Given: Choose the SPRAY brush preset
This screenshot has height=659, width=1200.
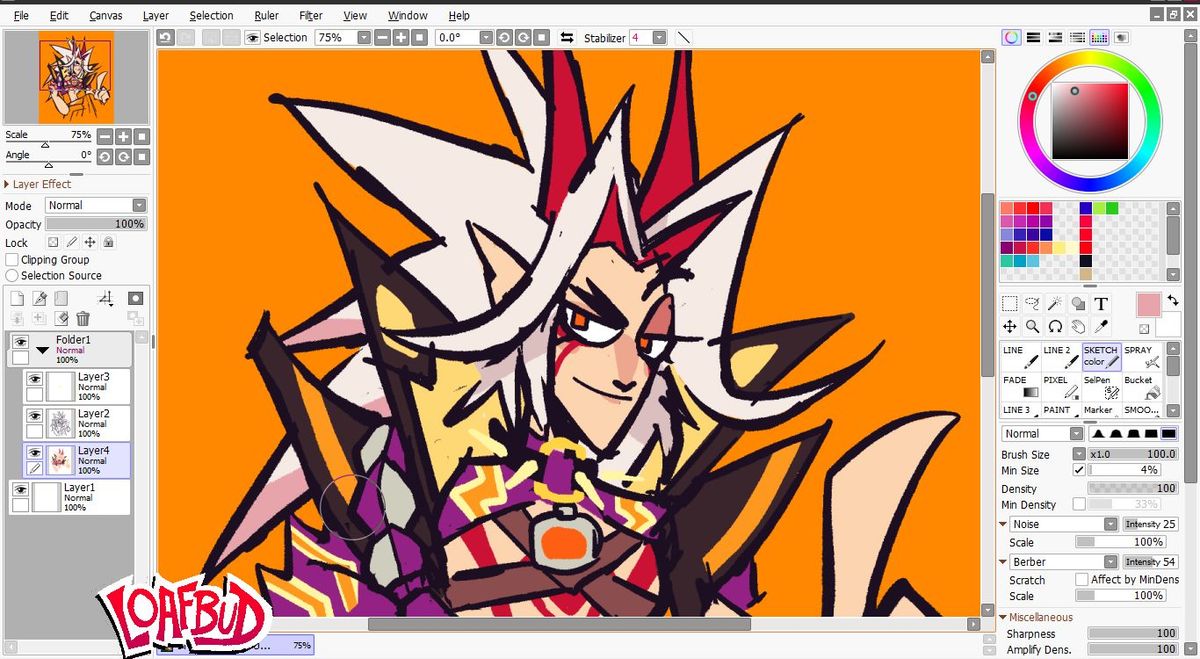Looking at the screenshot, I should tap(1141, 357).
